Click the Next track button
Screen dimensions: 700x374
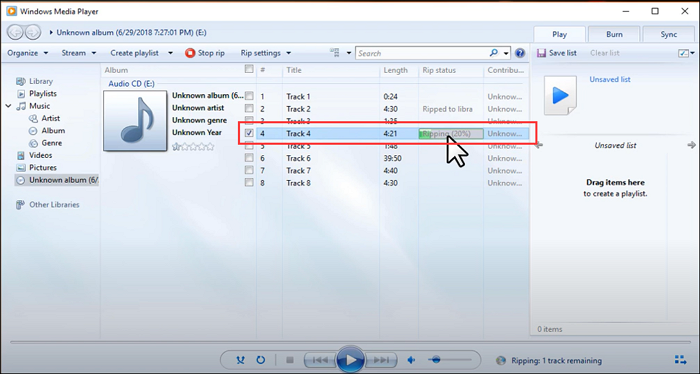pos(381,360)
